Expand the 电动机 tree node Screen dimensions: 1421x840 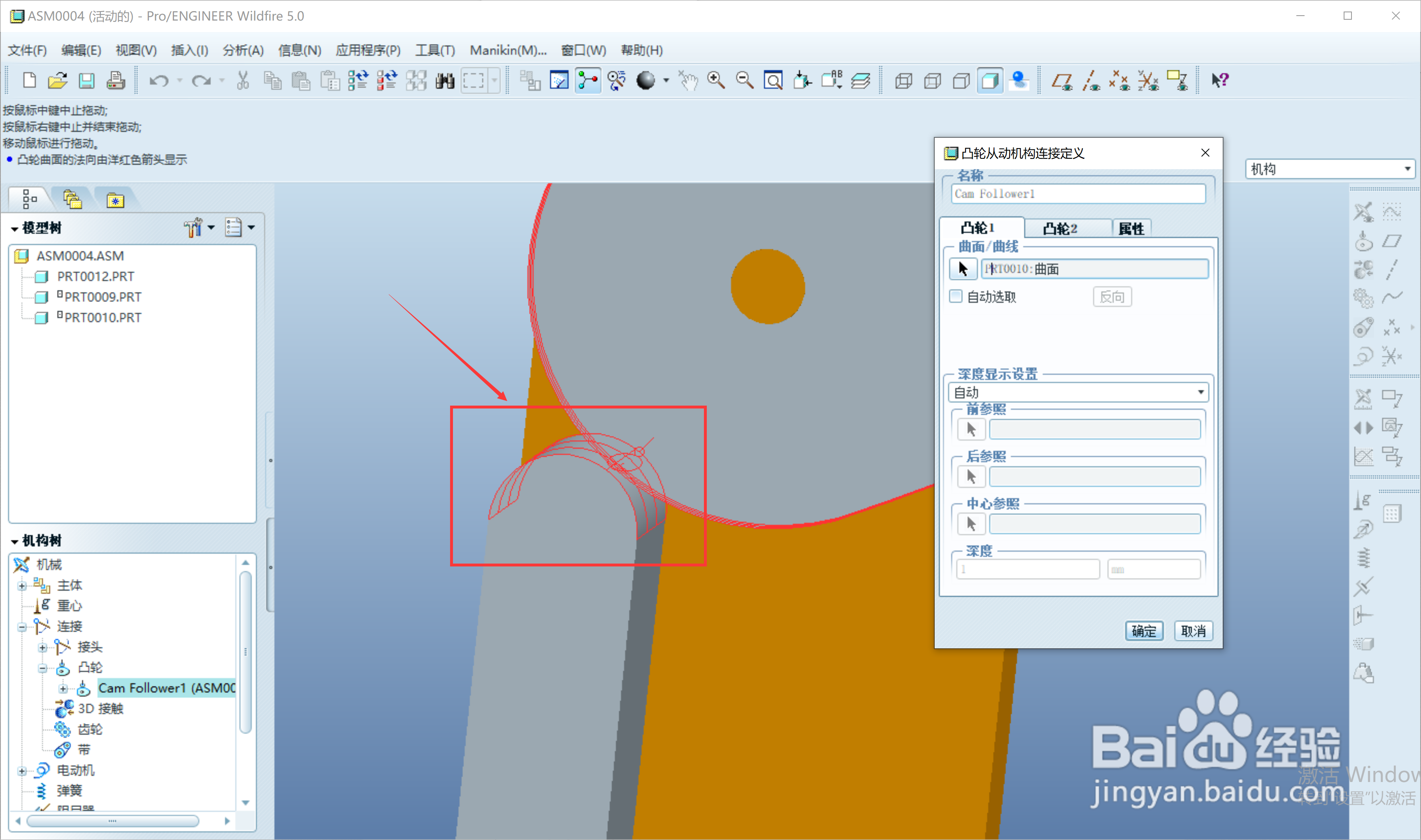pyautogui.click(x=22, y=771)
